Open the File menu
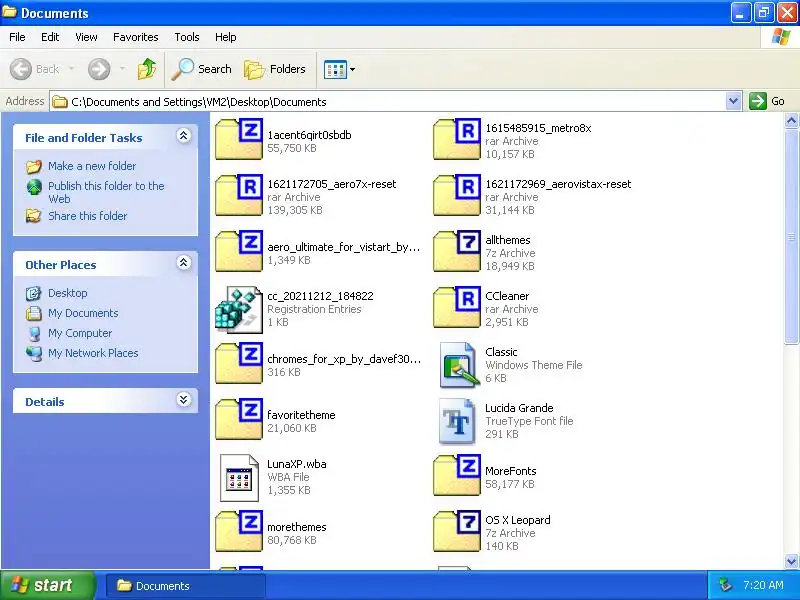 point(17,37)
